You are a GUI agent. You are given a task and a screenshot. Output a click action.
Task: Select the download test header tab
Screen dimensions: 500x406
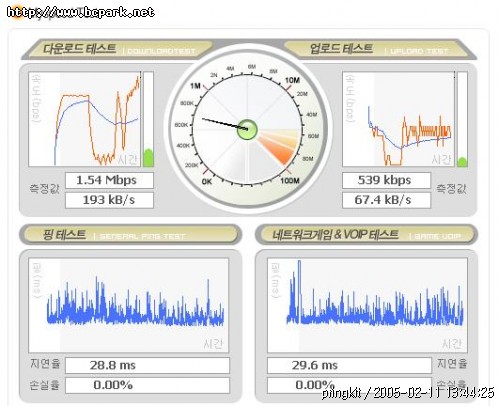(x=117, y=50)
